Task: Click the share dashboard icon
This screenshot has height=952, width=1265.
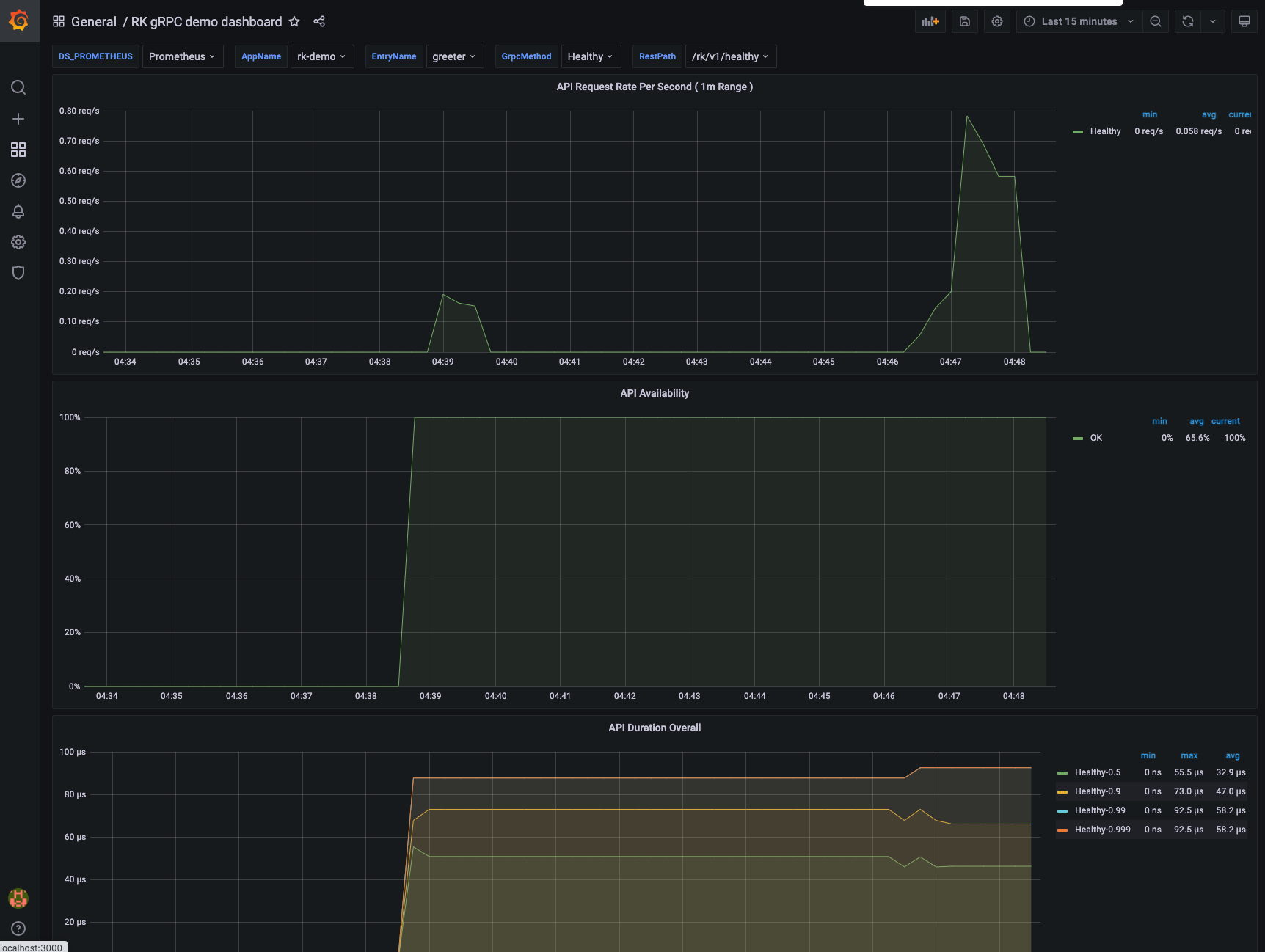Action: pos(319,22)
